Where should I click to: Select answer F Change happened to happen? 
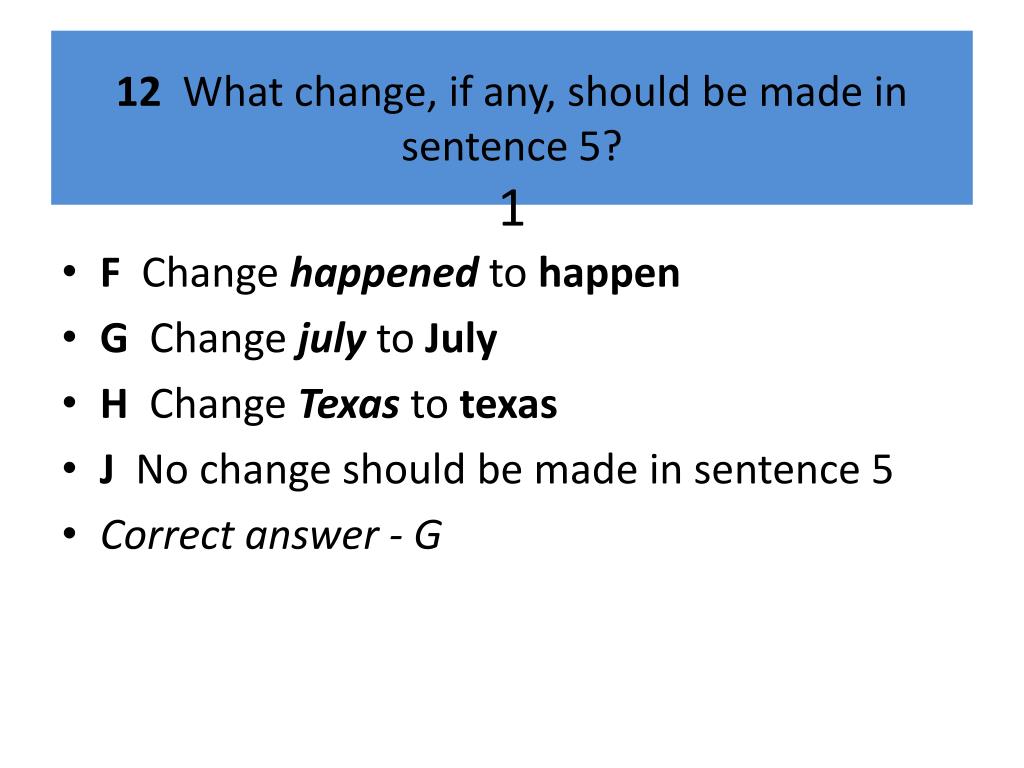pyautogui.click(x=390, y=274)
